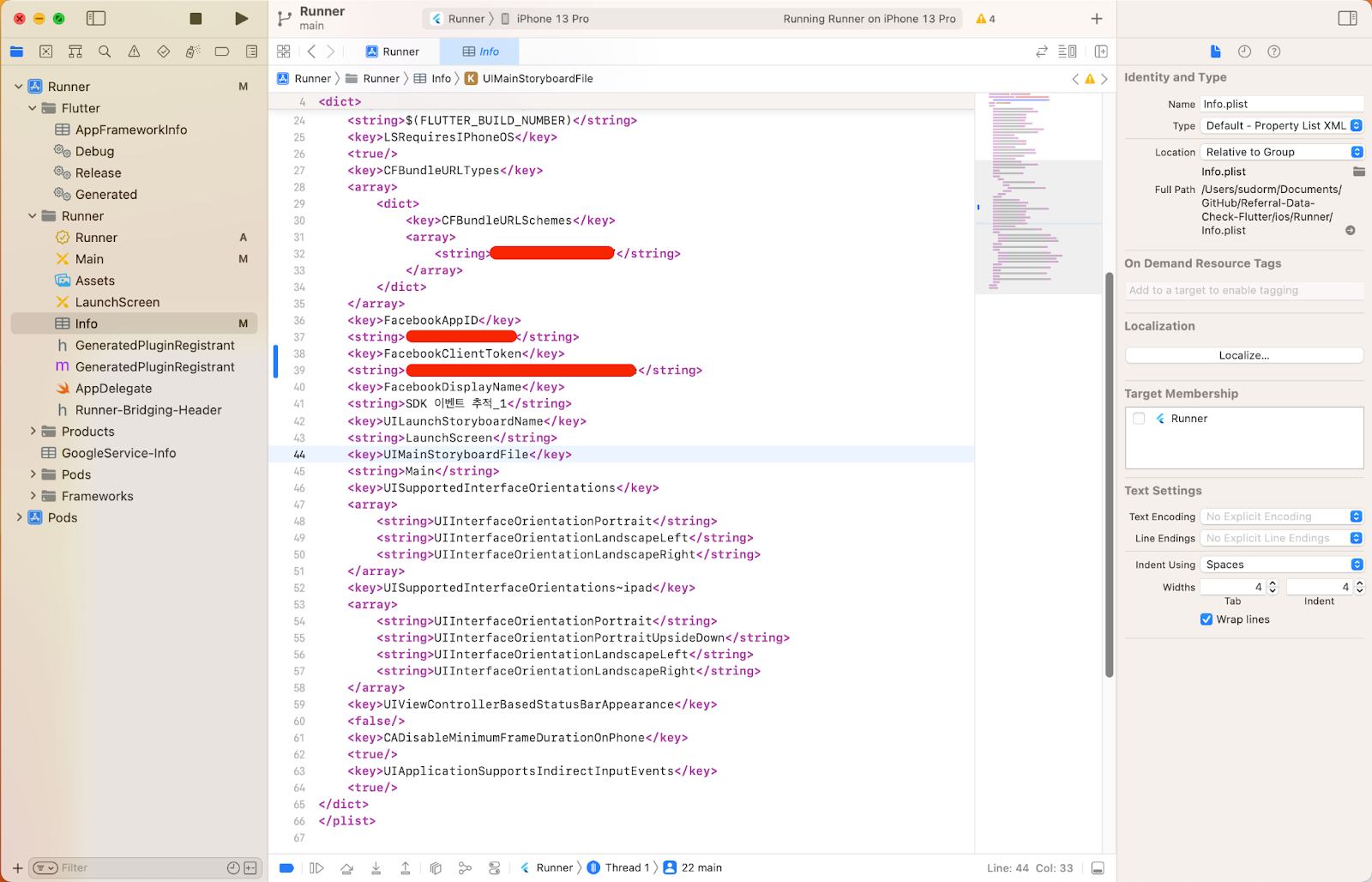Show recent files filter
The width and height of the screenshot is (1372, 882).
(x=233, y=868)
